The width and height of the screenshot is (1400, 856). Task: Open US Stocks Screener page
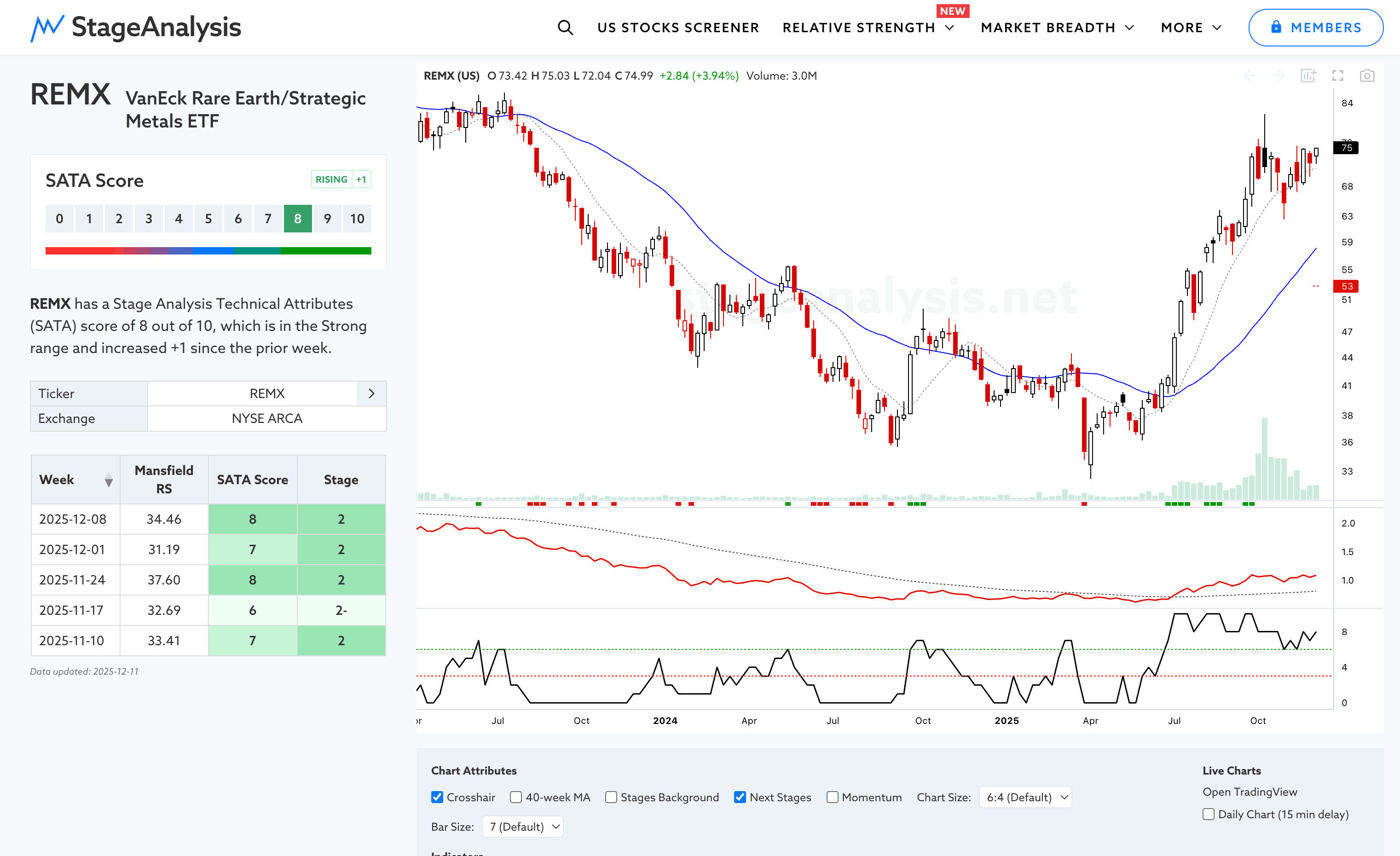pyautogui.click(x=678, y=27)
